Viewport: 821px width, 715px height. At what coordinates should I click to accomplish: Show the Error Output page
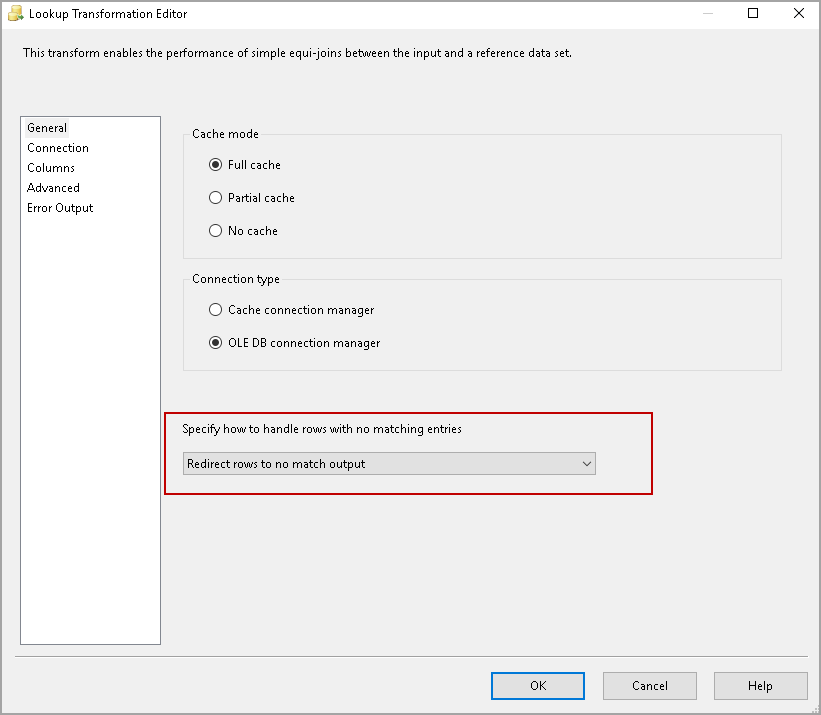[x=60, y=208]
